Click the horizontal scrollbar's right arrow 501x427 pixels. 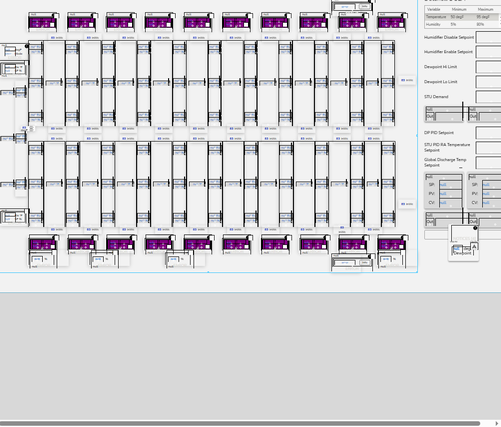(497, 423)
